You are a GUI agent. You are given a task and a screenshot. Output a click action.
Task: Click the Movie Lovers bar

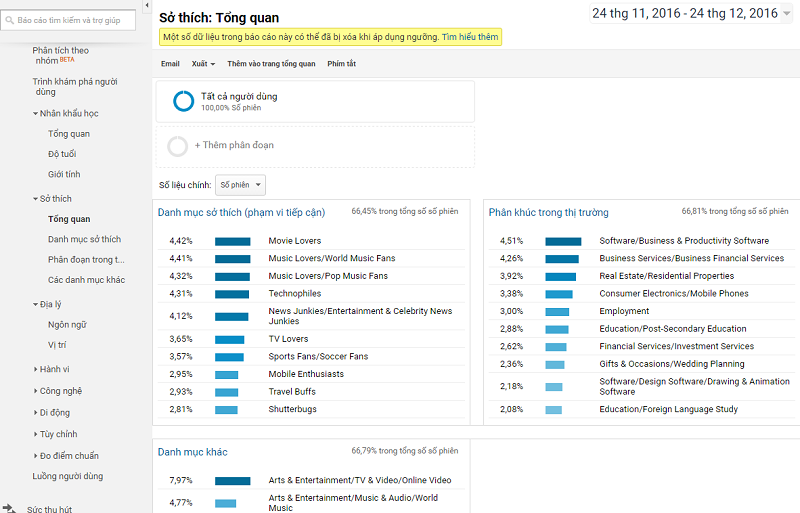(x=232, y=241)
